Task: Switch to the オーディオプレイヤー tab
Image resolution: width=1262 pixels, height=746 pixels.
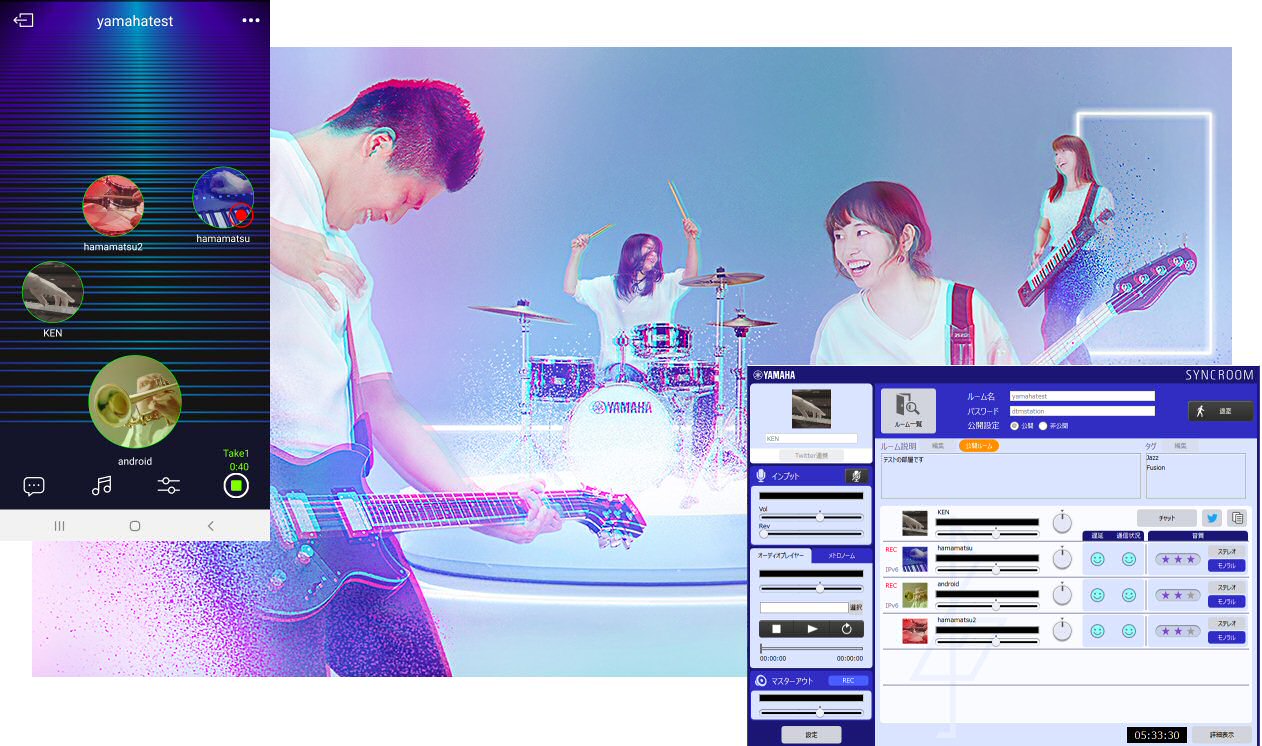Action: 780,555
